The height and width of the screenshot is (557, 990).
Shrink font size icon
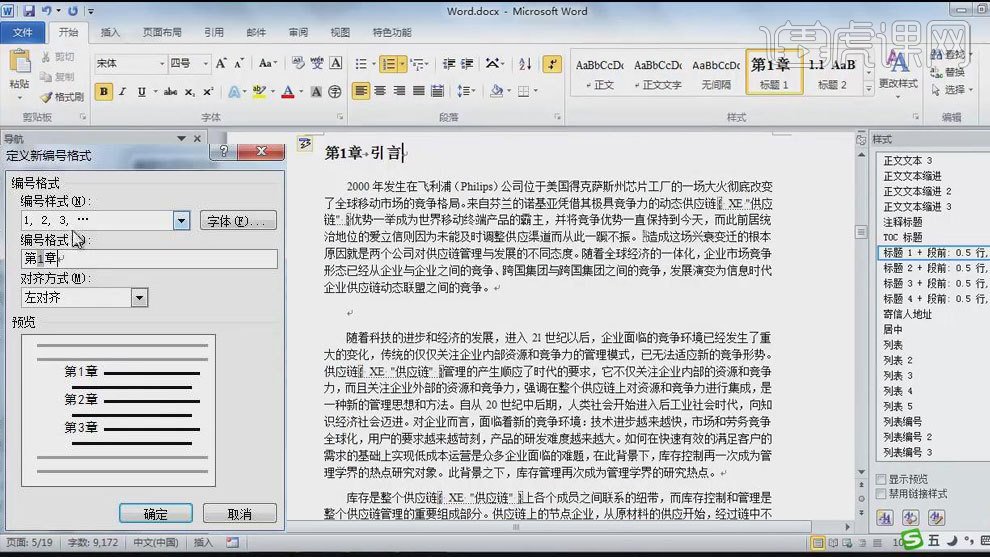tap(239, 63)
